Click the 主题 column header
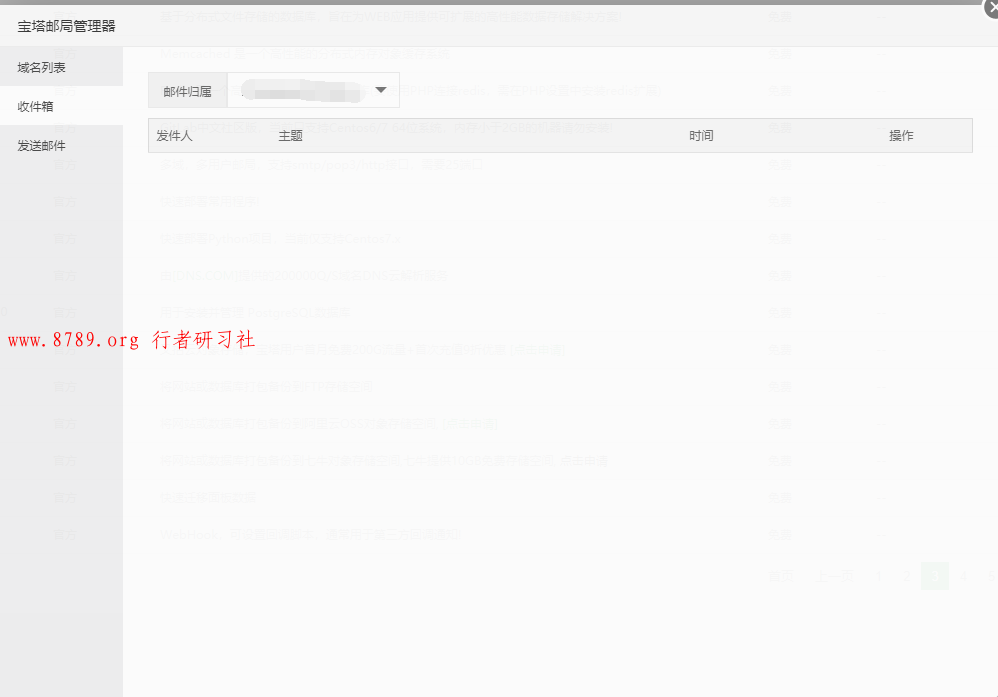This screenshot has height=697, width=998. (290, 136)
